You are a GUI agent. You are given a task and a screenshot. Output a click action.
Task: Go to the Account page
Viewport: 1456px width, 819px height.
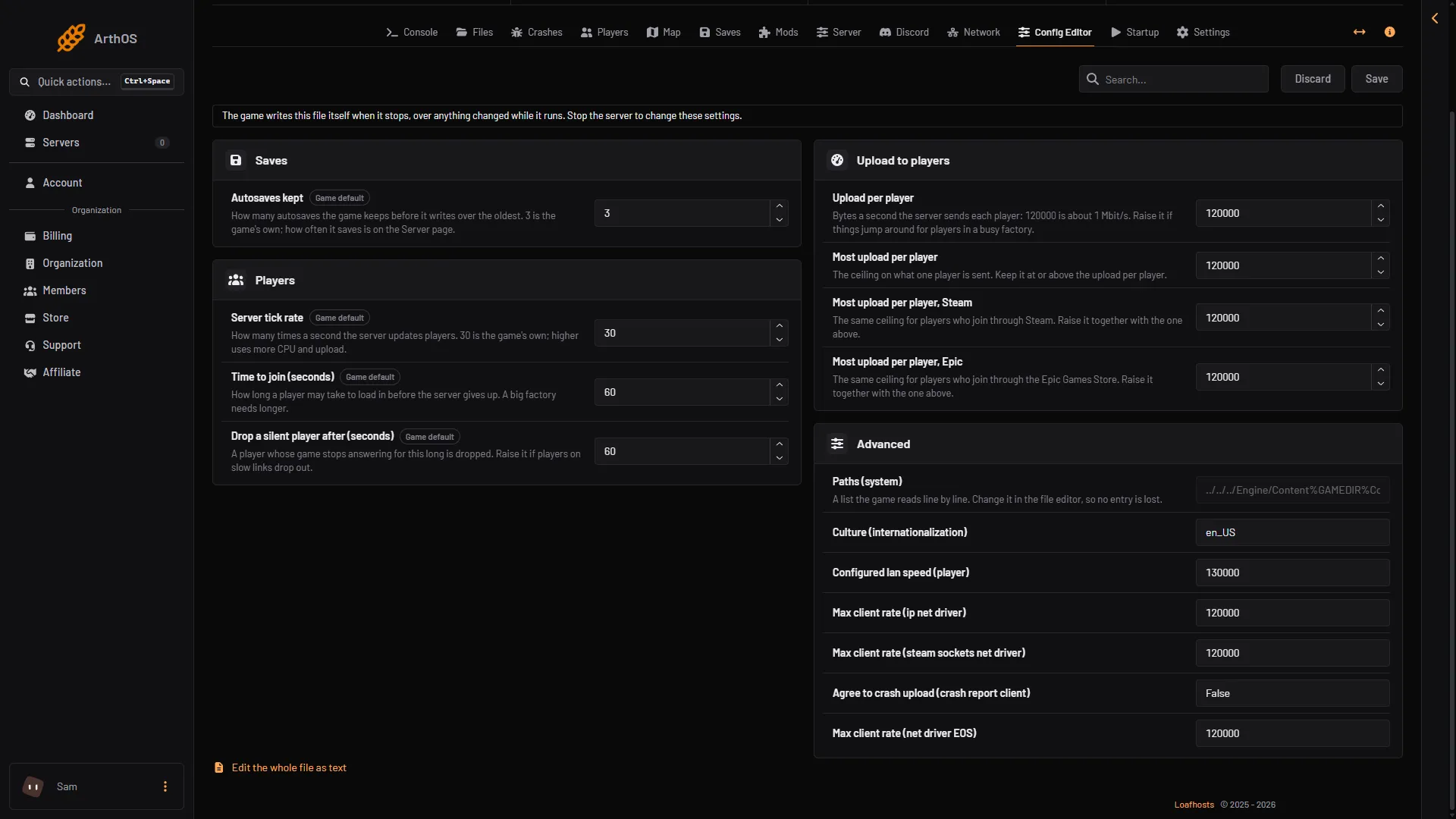(96, 183)
